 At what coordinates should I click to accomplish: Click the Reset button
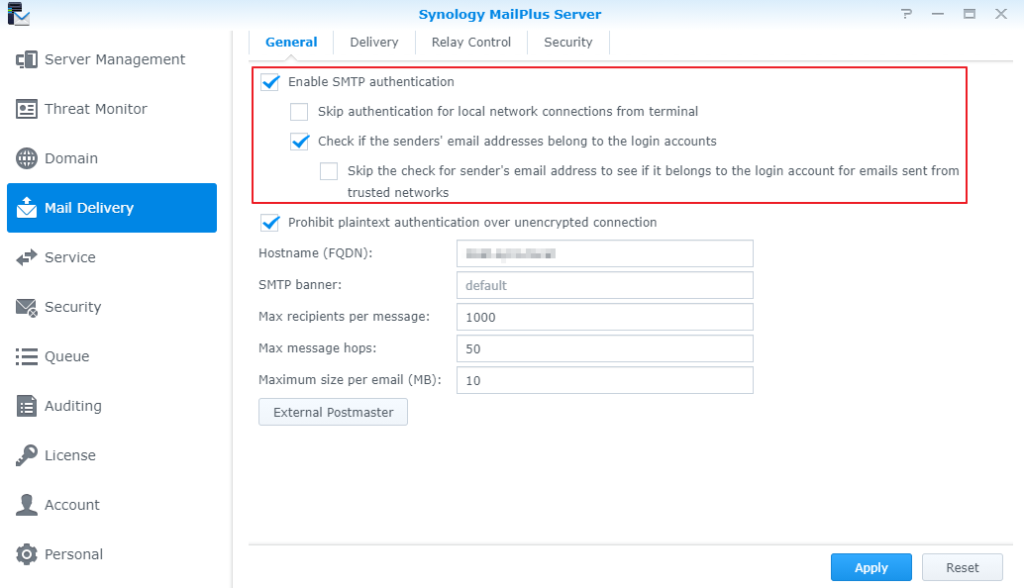coord(963,568)
